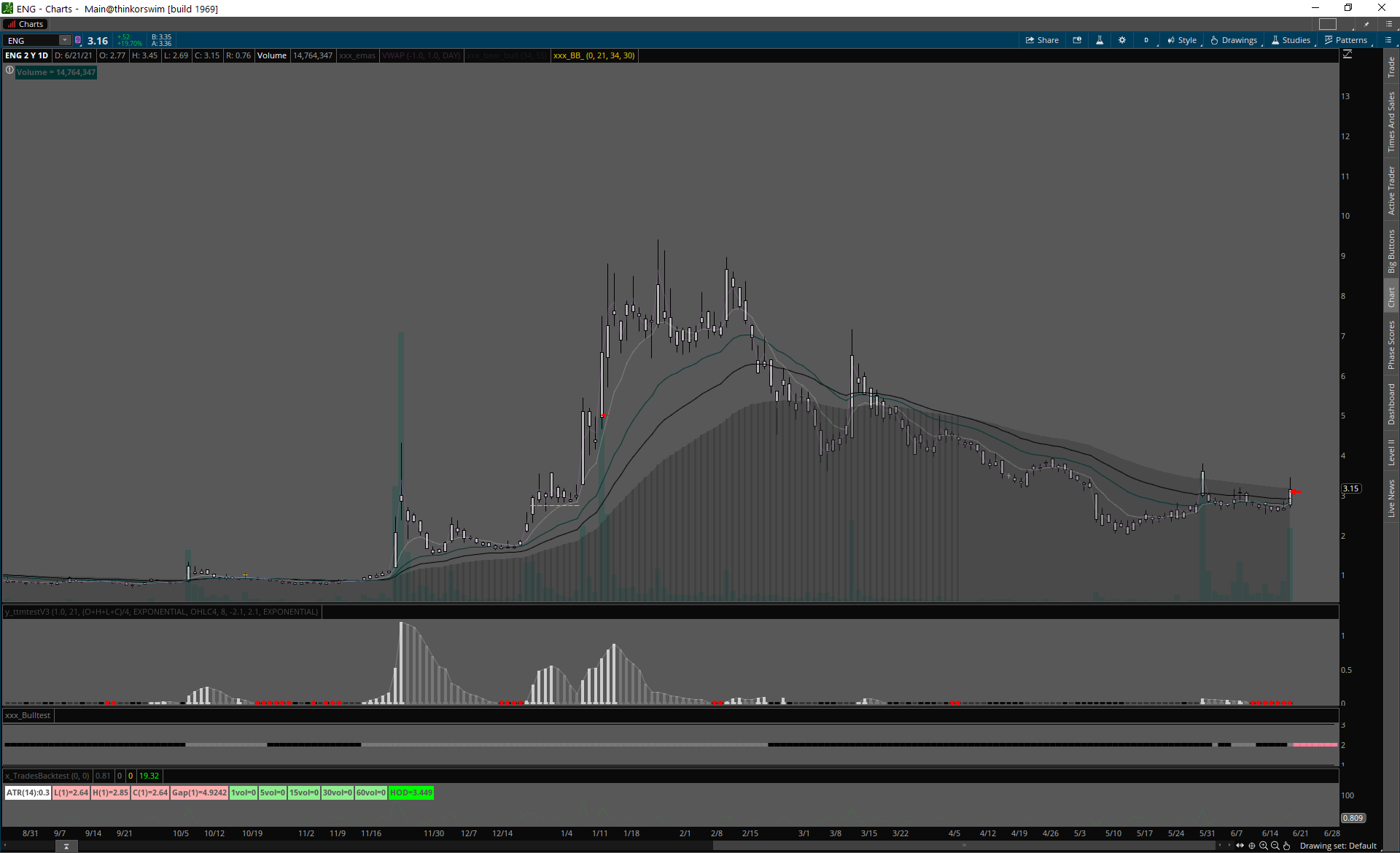Viewport: 1400px width, 853px height.
Task: Click the crosshair pan icon at bottom
Action: tap(1252, 846)
